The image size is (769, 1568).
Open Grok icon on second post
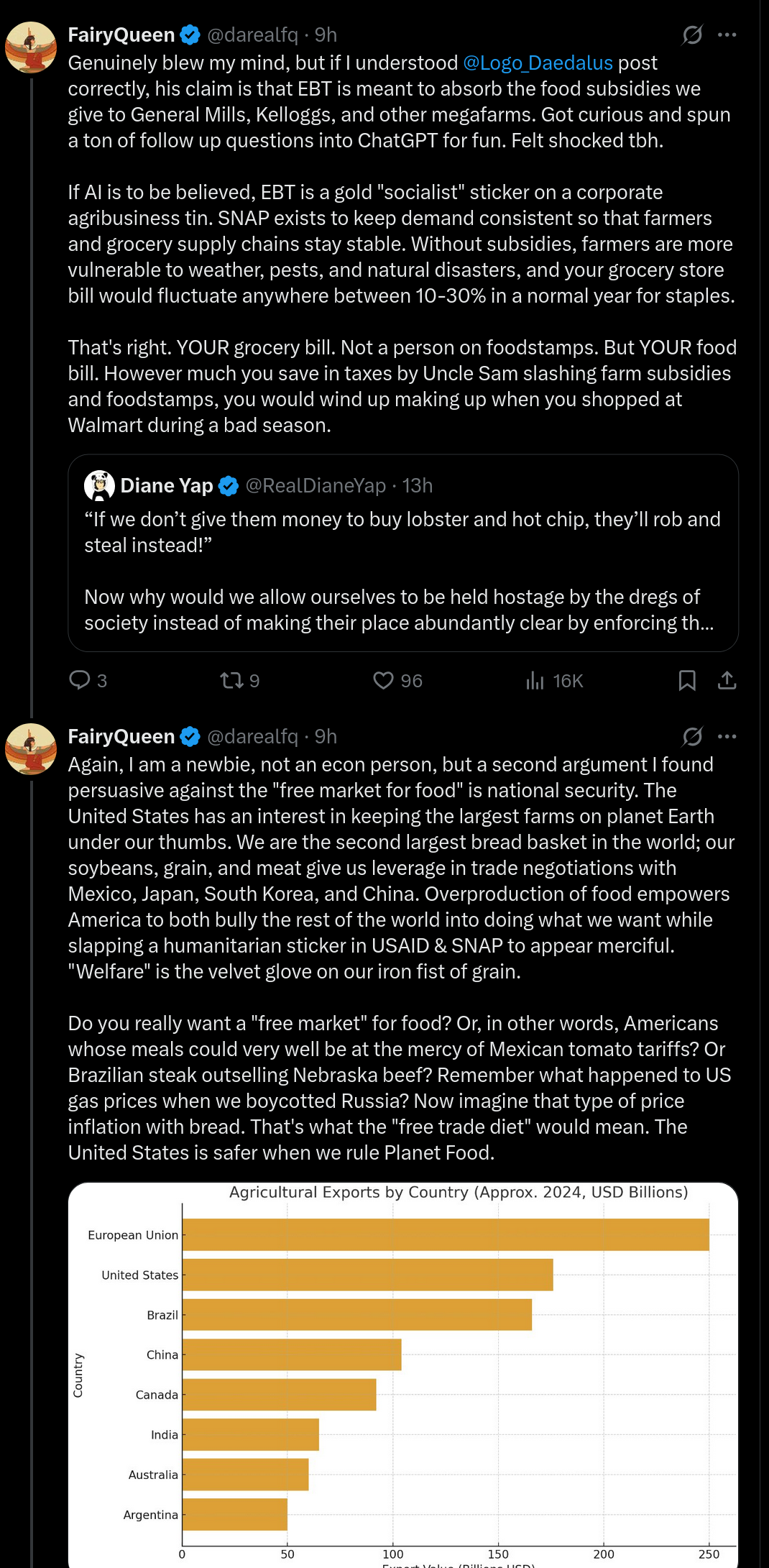click(x=692, y=736)
